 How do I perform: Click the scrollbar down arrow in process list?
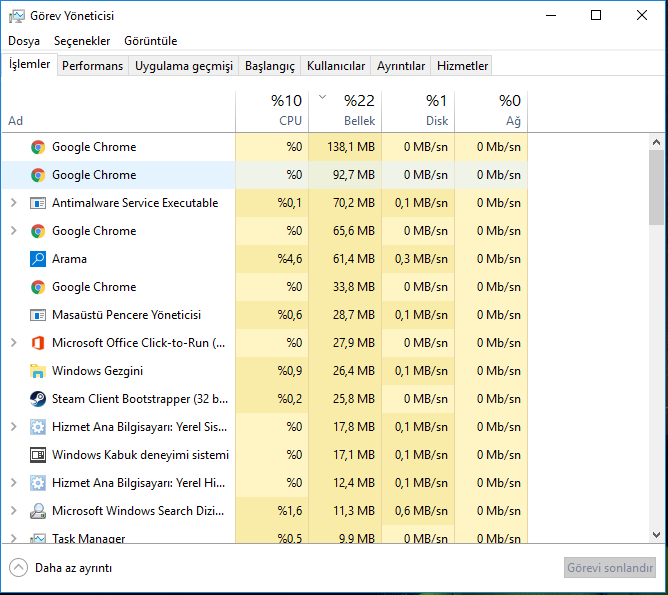[x=657, y=535]
